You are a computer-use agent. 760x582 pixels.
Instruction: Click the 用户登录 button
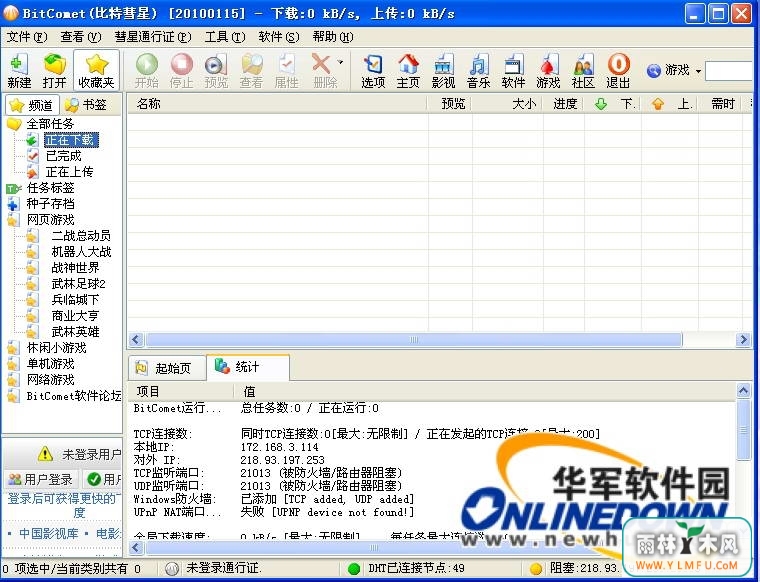click(41, 480)
